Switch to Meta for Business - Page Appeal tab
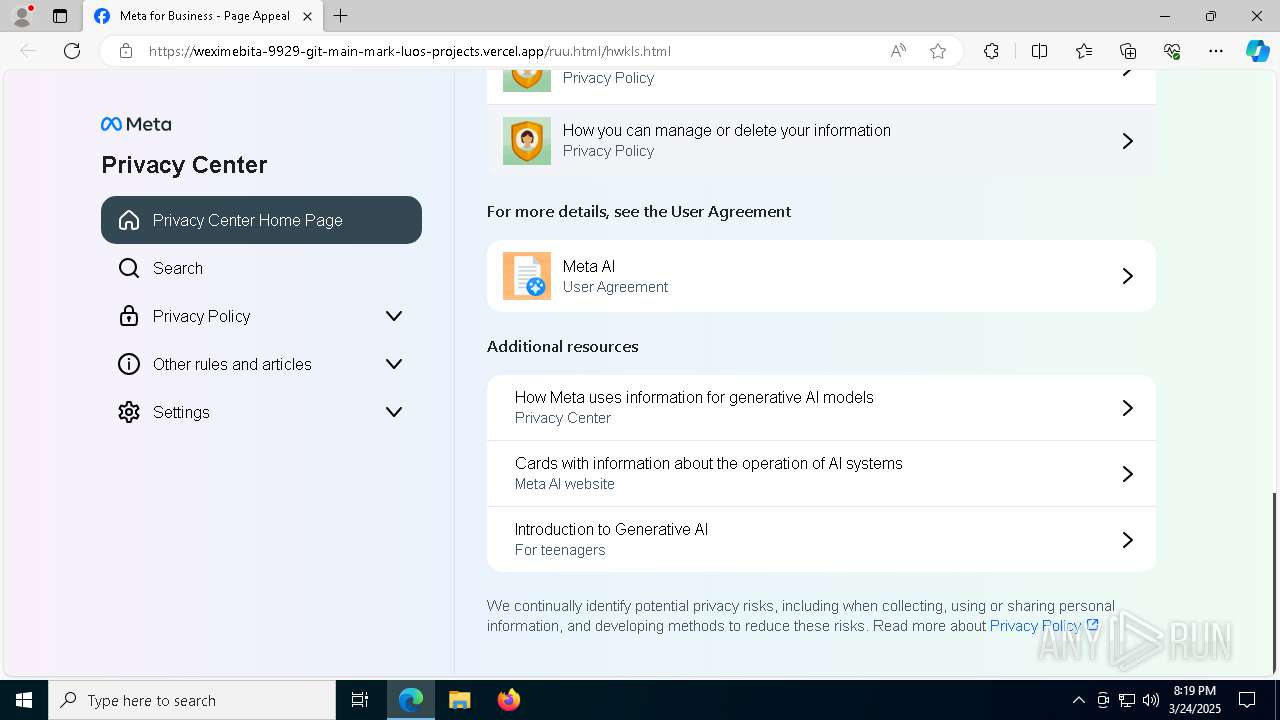 [x=203, y=16]
